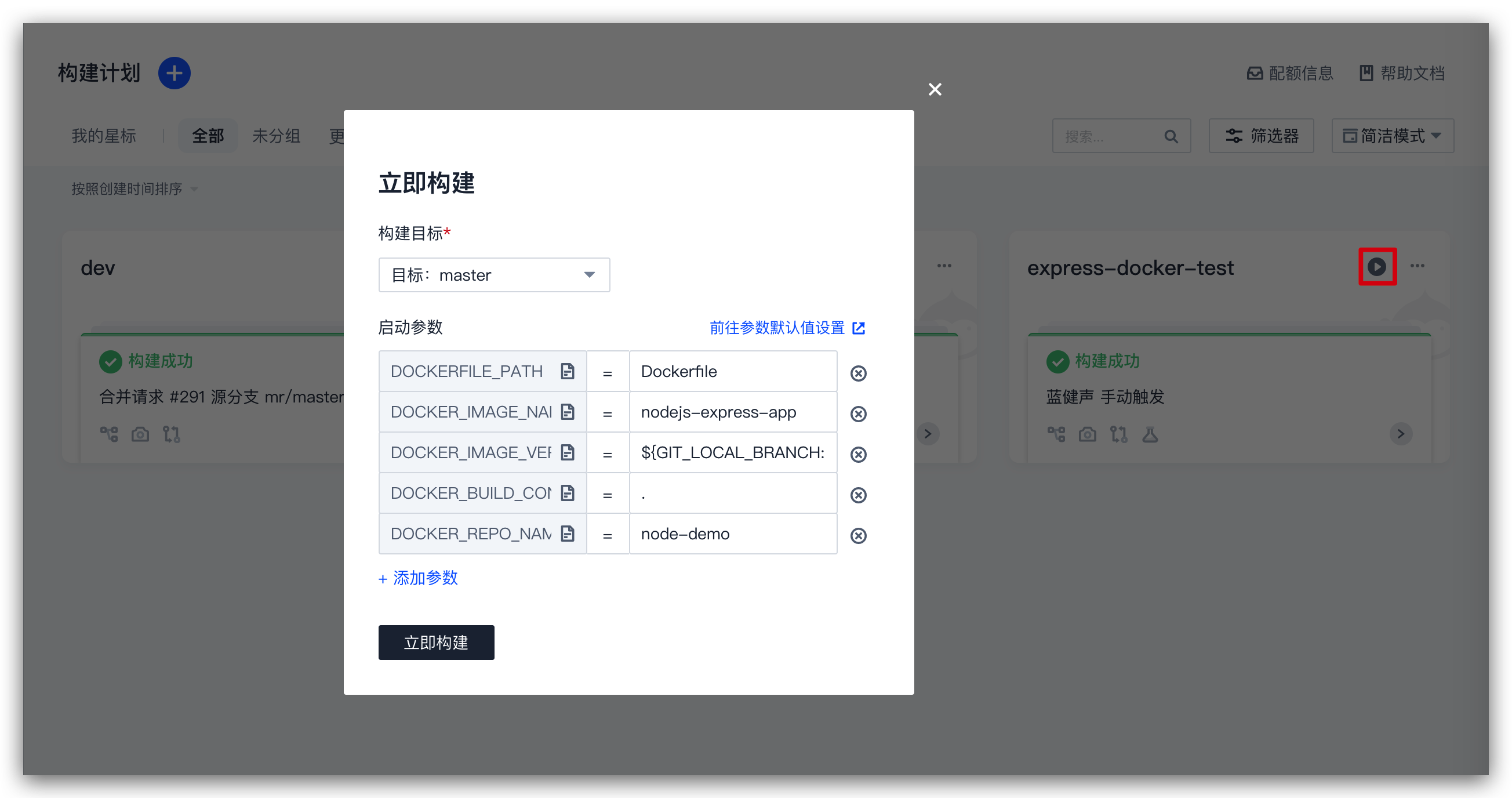Click merge request icon on dev card
This screenshot has height=798, width=1512.
pos(171,434)
